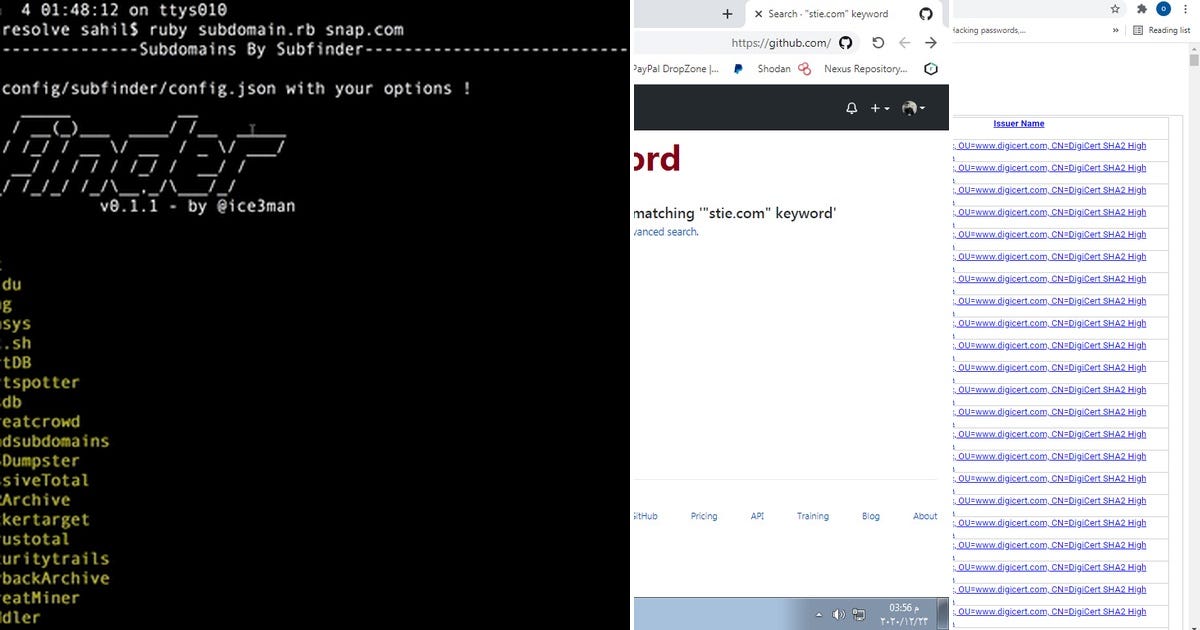This screenshot has height=630, width=1200.
Task: Open the Training footer link
Action: 813,516
